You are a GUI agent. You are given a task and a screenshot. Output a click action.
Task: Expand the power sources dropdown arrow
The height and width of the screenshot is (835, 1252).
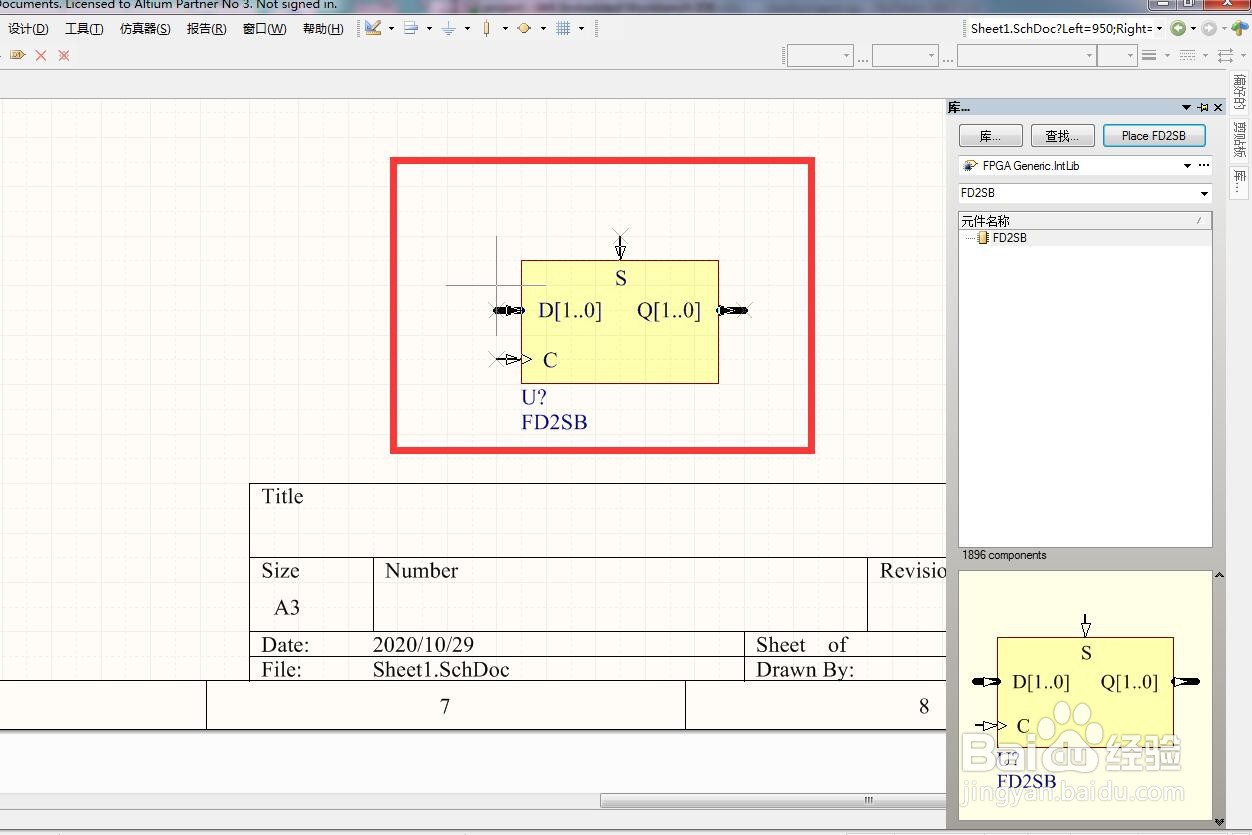(467, 28)
